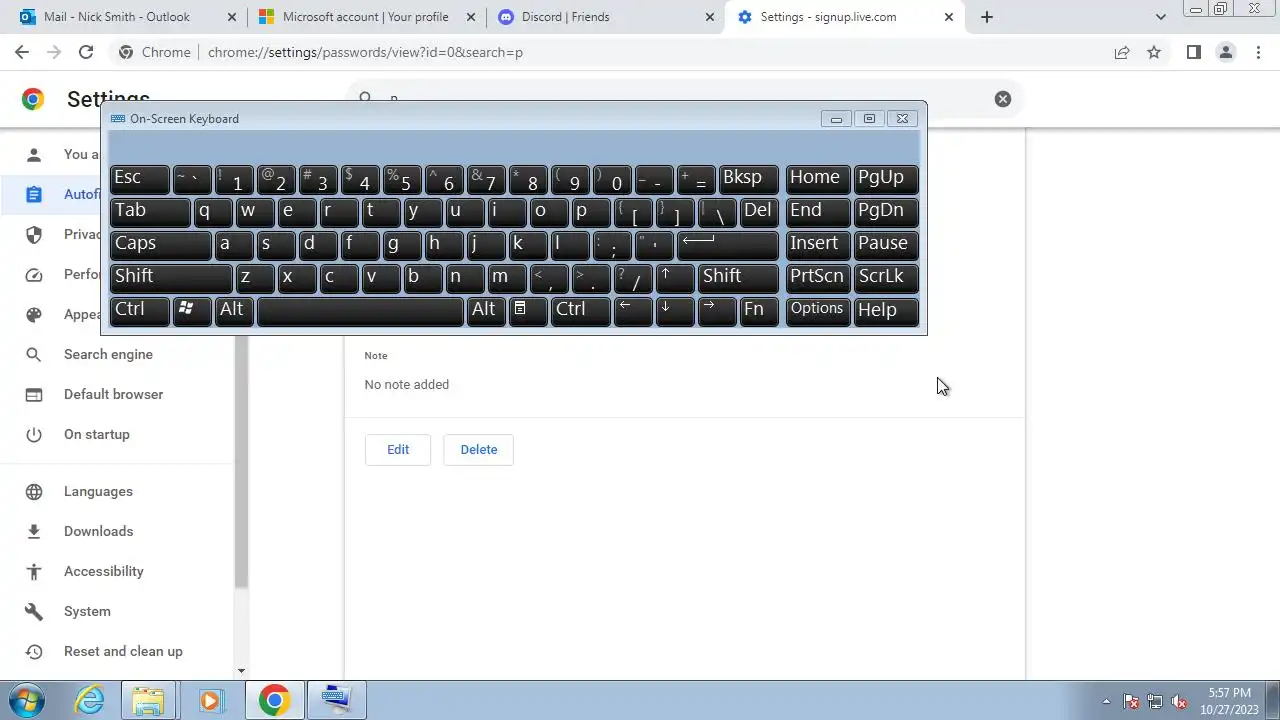Screen dimensions: 1280x720
Task: Click the PrtScn key on On-Screen Keyboard
Action: pyautogui.click(x=818, y=278)
